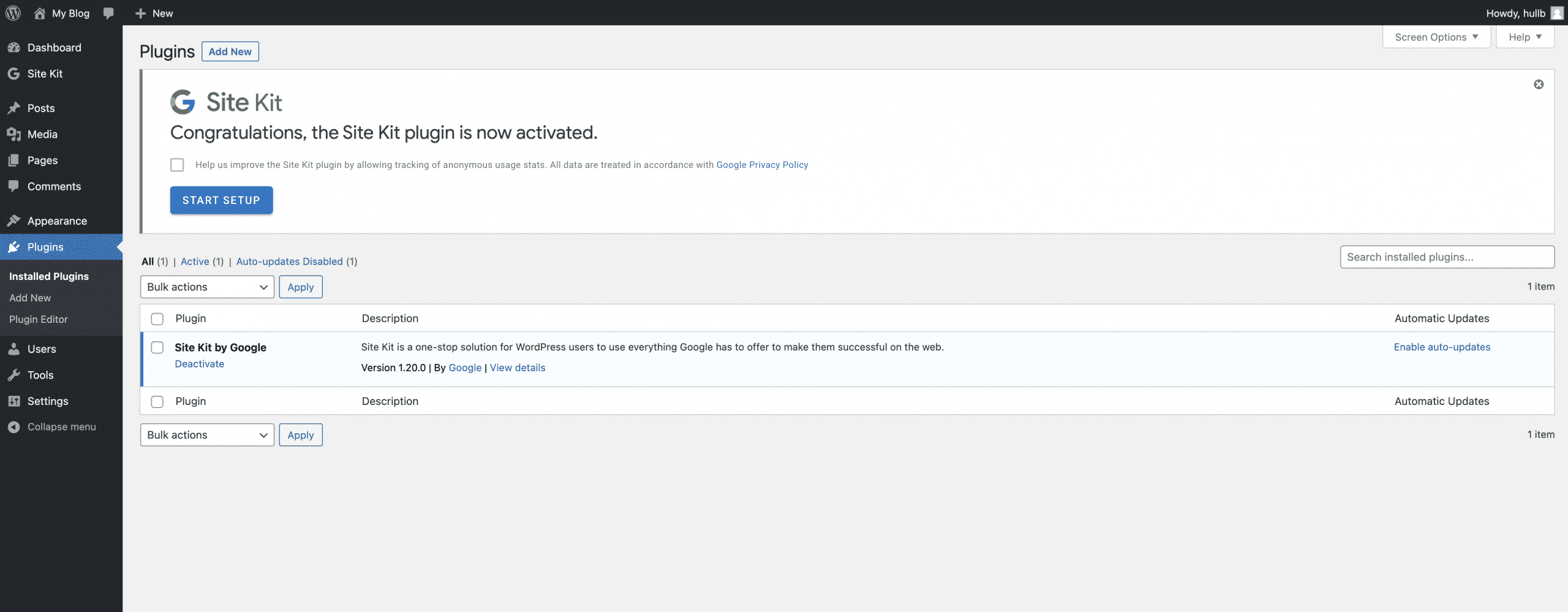Dismiss the Site Kit activation notice
Screen dimensions: 1568x612
[1538, 85]
